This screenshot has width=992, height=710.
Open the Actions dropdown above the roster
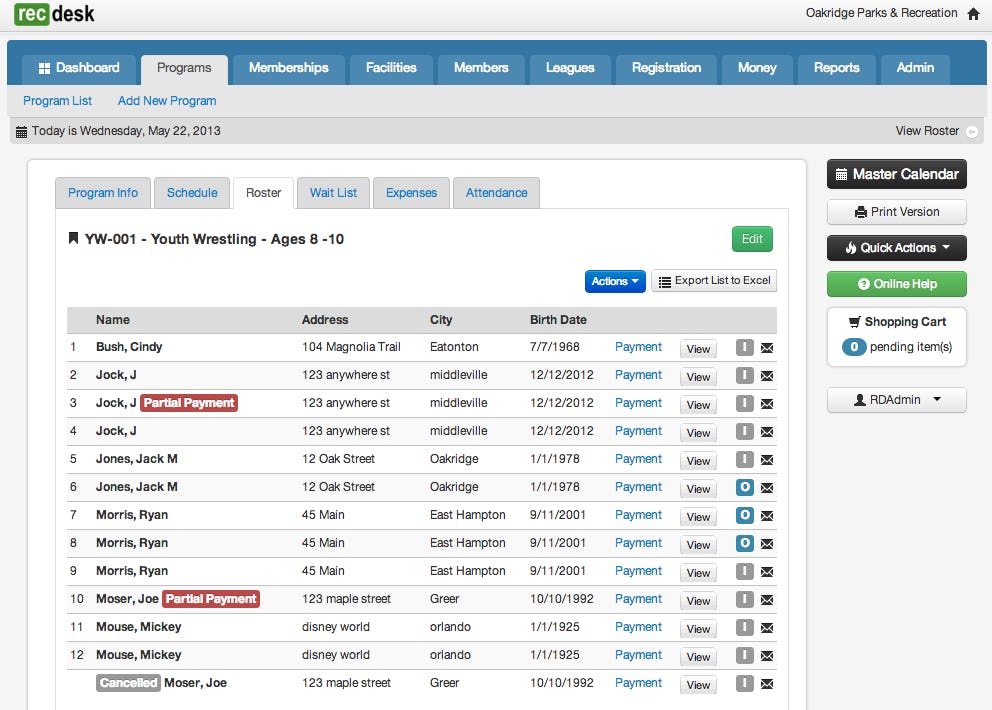(615, 281)
